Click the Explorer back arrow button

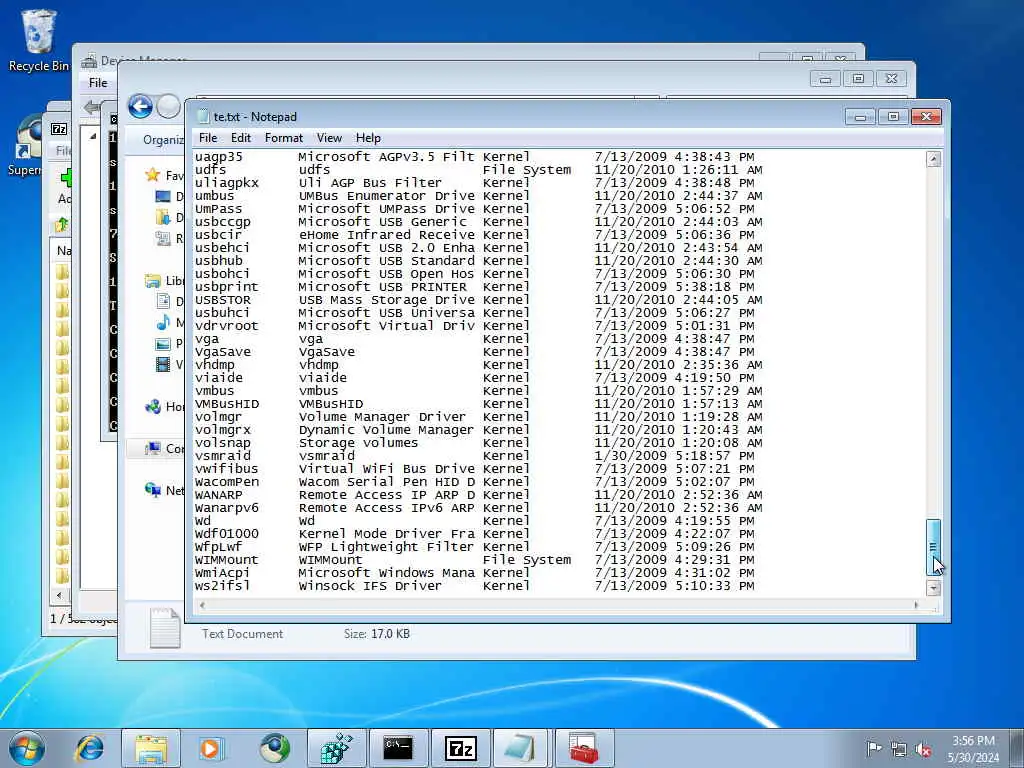(x=140, y=106)
